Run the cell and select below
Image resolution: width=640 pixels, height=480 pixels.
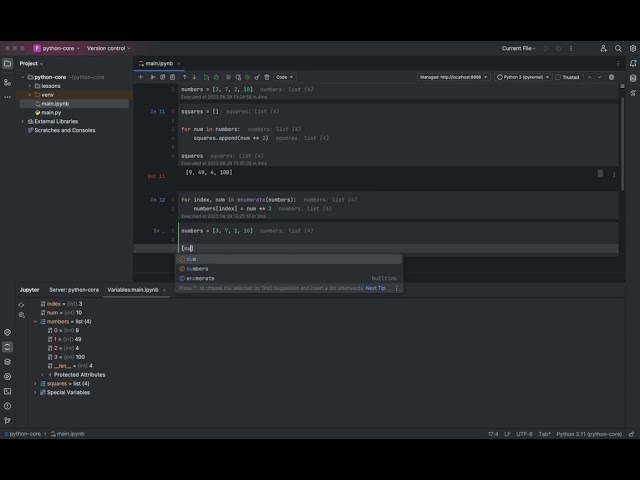[x=207, y=77]
